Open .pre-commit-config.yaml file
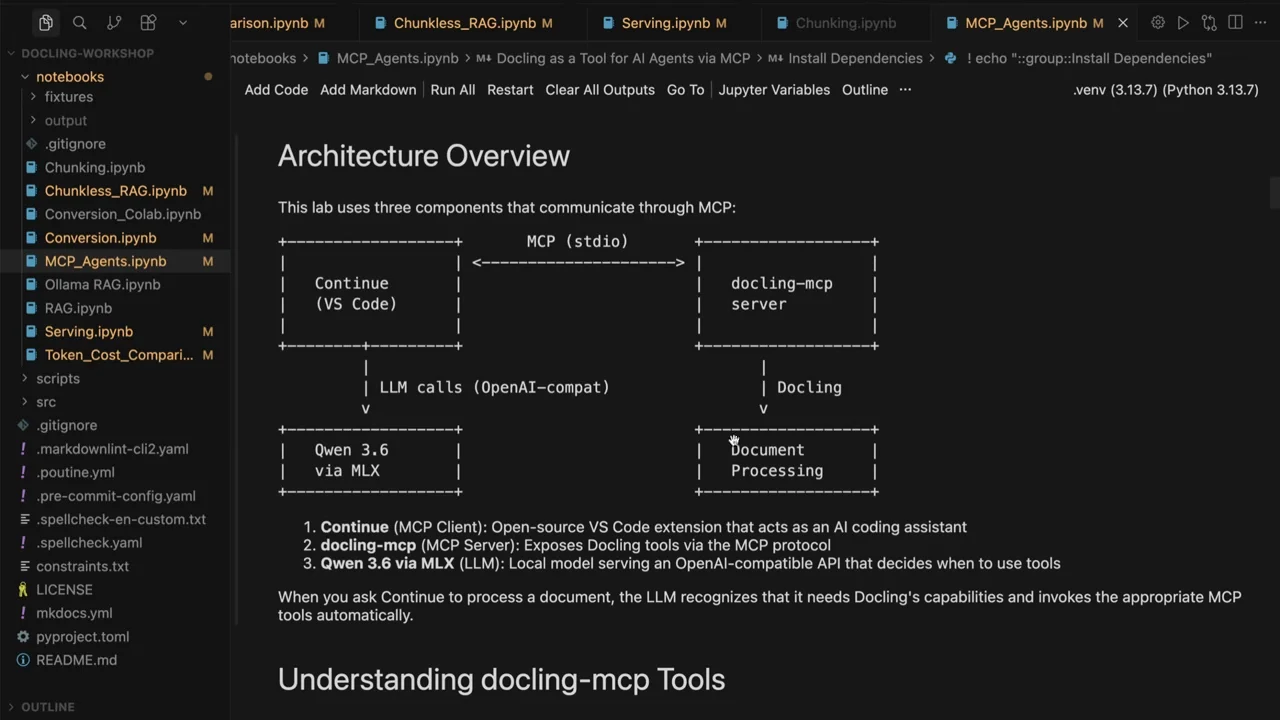This screenshot has height=720, width=1280. coord(116,496)
